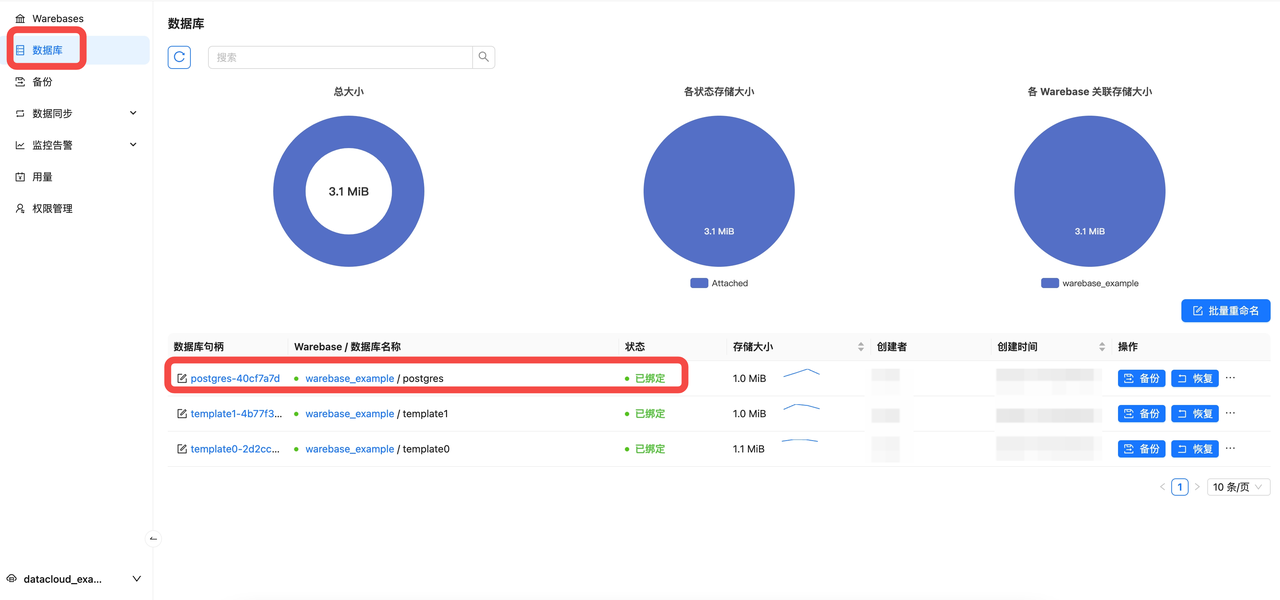1280x600 pixels.
Task: Click 1.0 MiB size in postgres row
Action: [x=749, y=379]
